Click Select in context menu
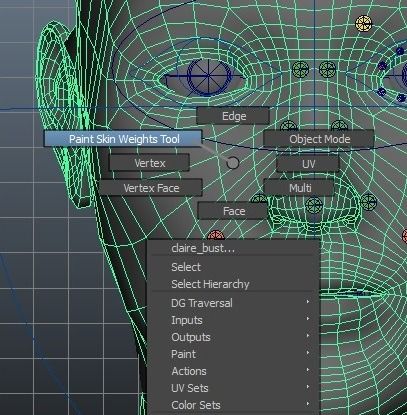Screen dimensions: 407x415 coord(233,267)
